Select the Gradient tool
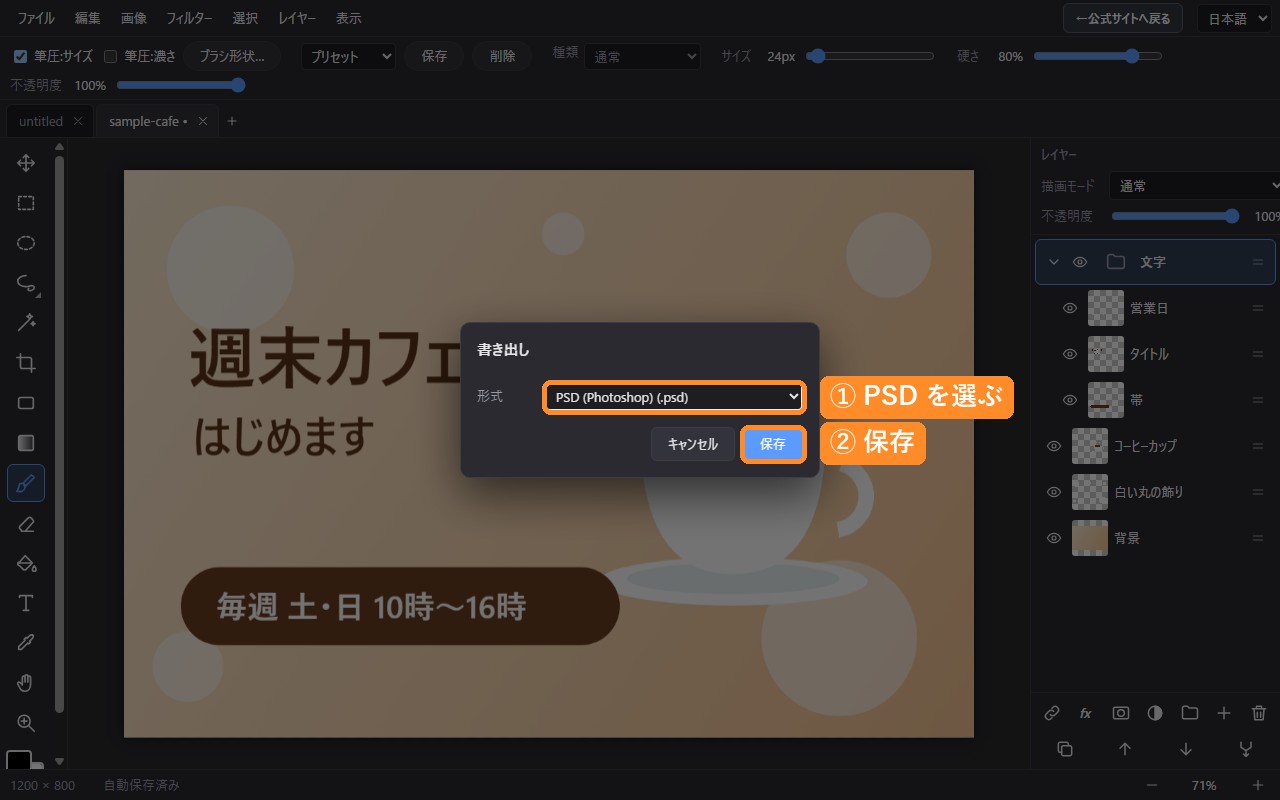1280x800 pixels. (x=26, y=443)
